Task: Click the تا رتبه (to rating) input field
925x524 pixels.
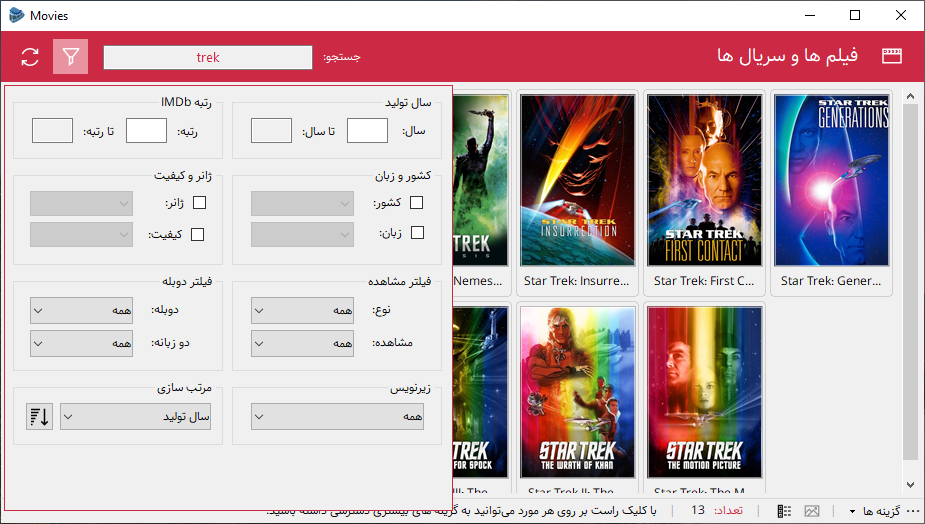Action: (x=53, y=130)
